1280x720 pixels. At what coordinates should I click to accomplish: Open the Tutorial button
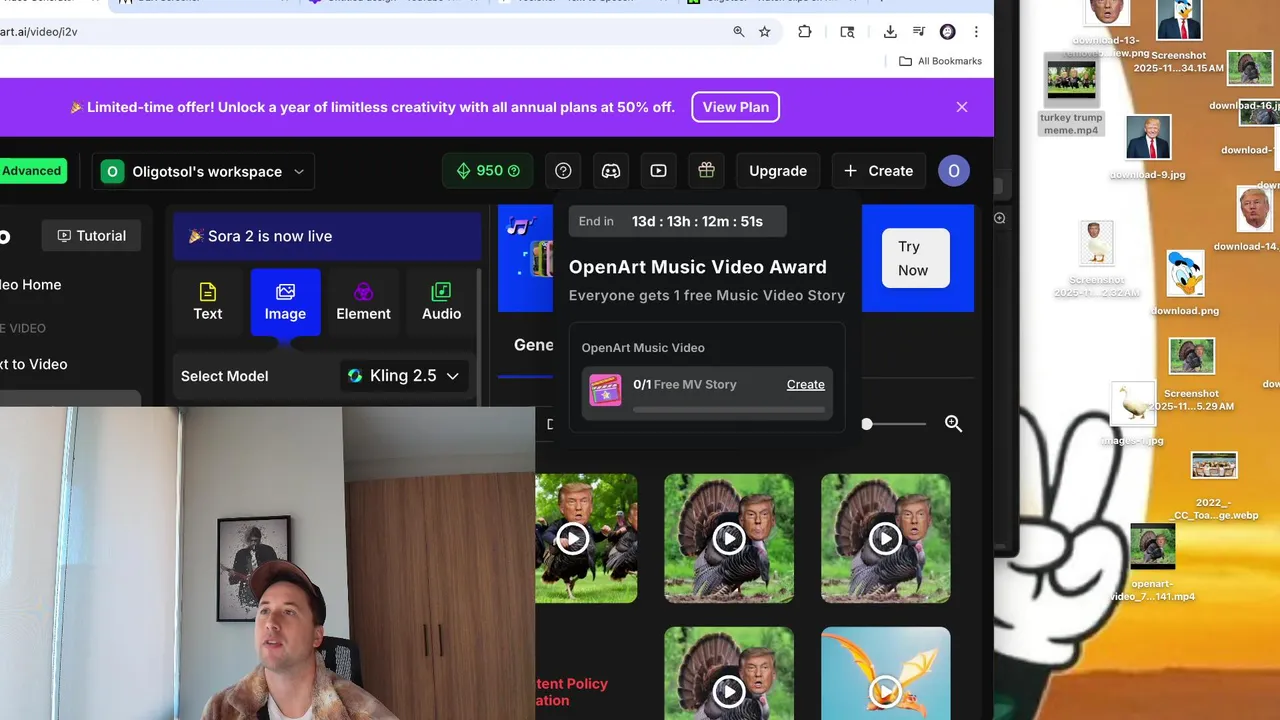pos(91,236)
